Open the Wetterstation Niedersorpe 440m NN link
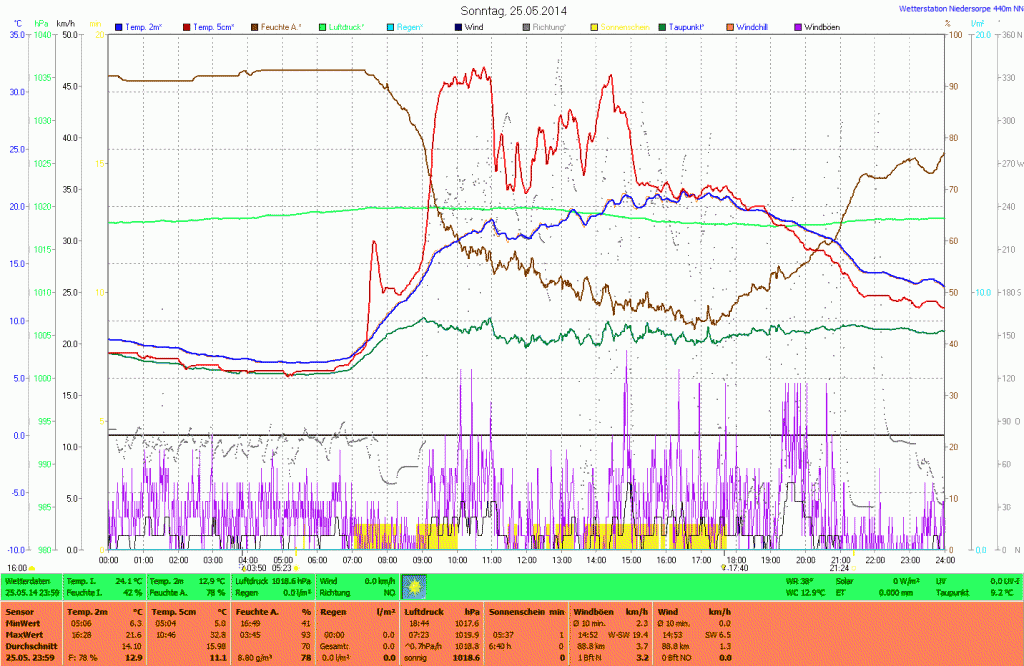Screen dimensions: 1024x666 coord(957,8)
